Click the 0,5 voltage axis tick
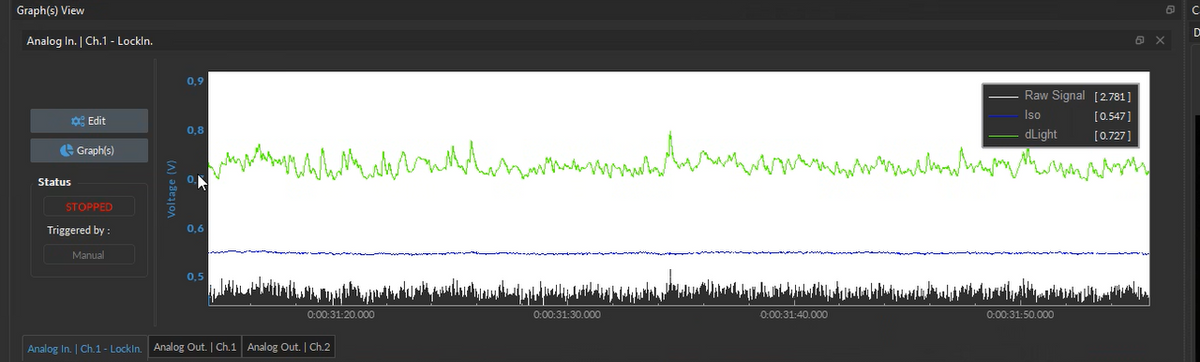 coord(195,277)
